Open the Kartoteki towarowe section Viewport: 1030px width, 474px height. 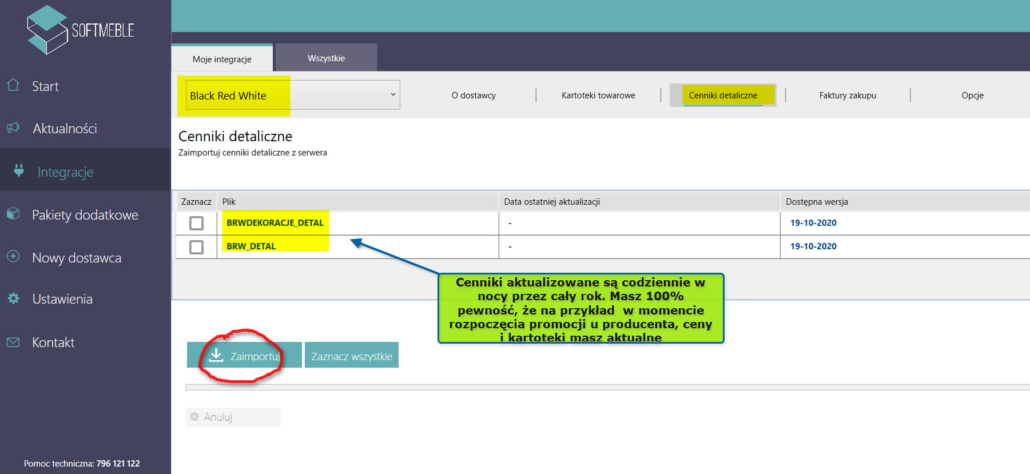click(x=598, y=96)
